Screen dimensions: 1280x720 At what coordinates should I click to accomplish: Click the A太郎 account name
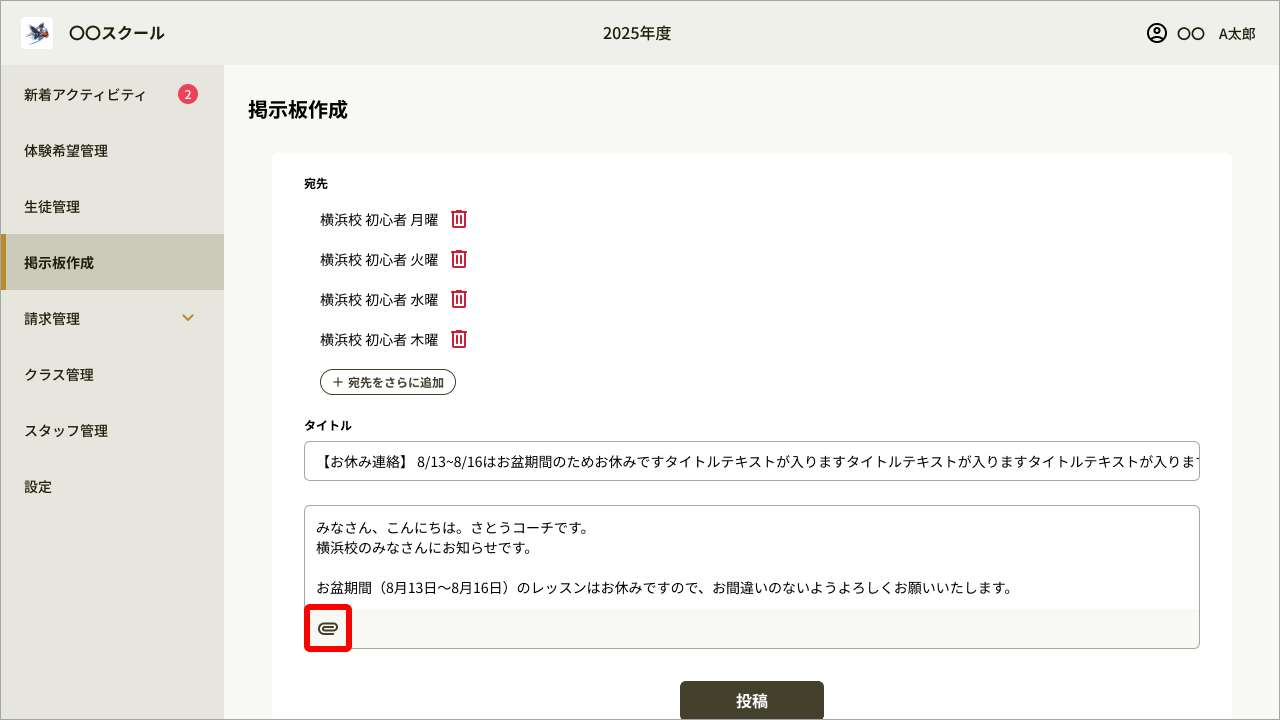tap(1236, 32)
